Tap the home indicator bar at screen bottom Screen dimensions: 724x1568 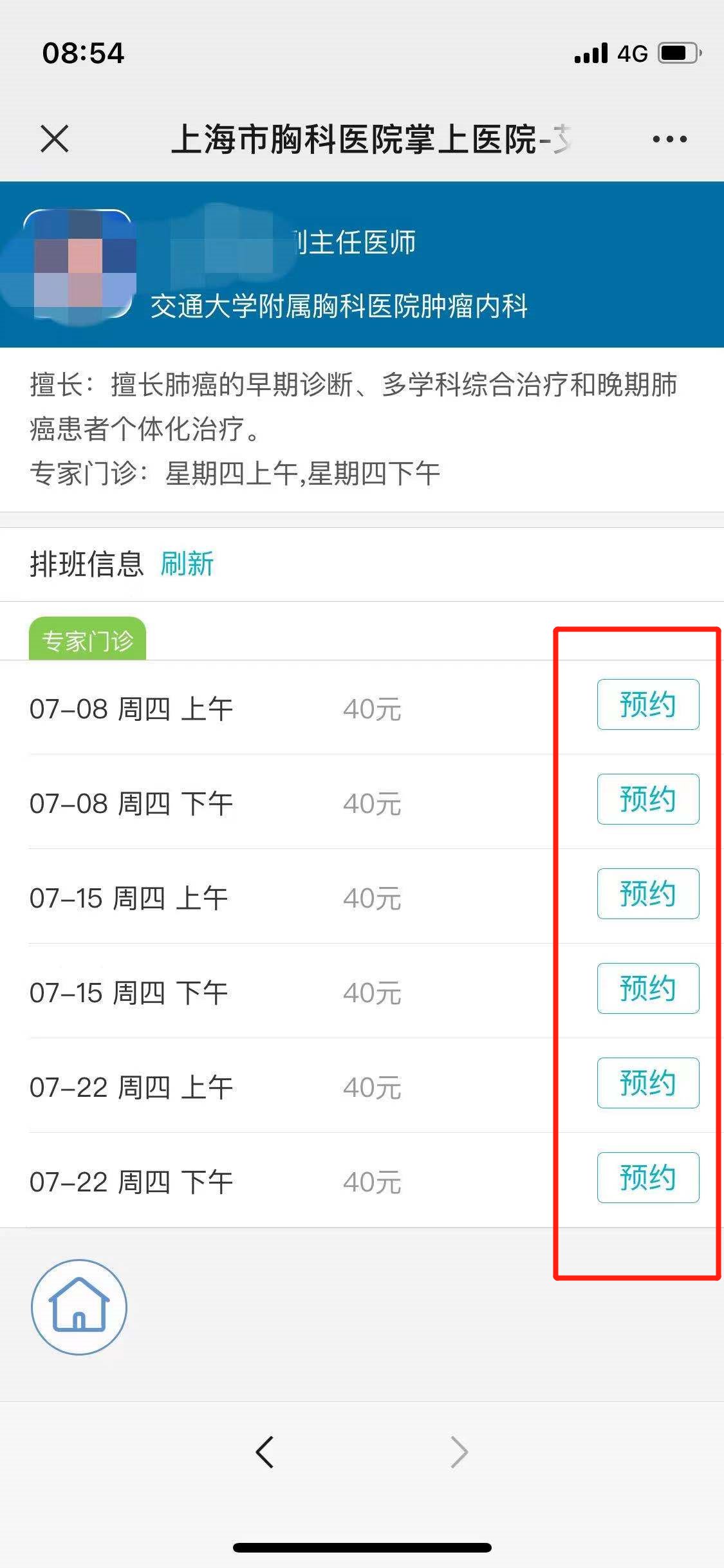[x=362, y=1547]
